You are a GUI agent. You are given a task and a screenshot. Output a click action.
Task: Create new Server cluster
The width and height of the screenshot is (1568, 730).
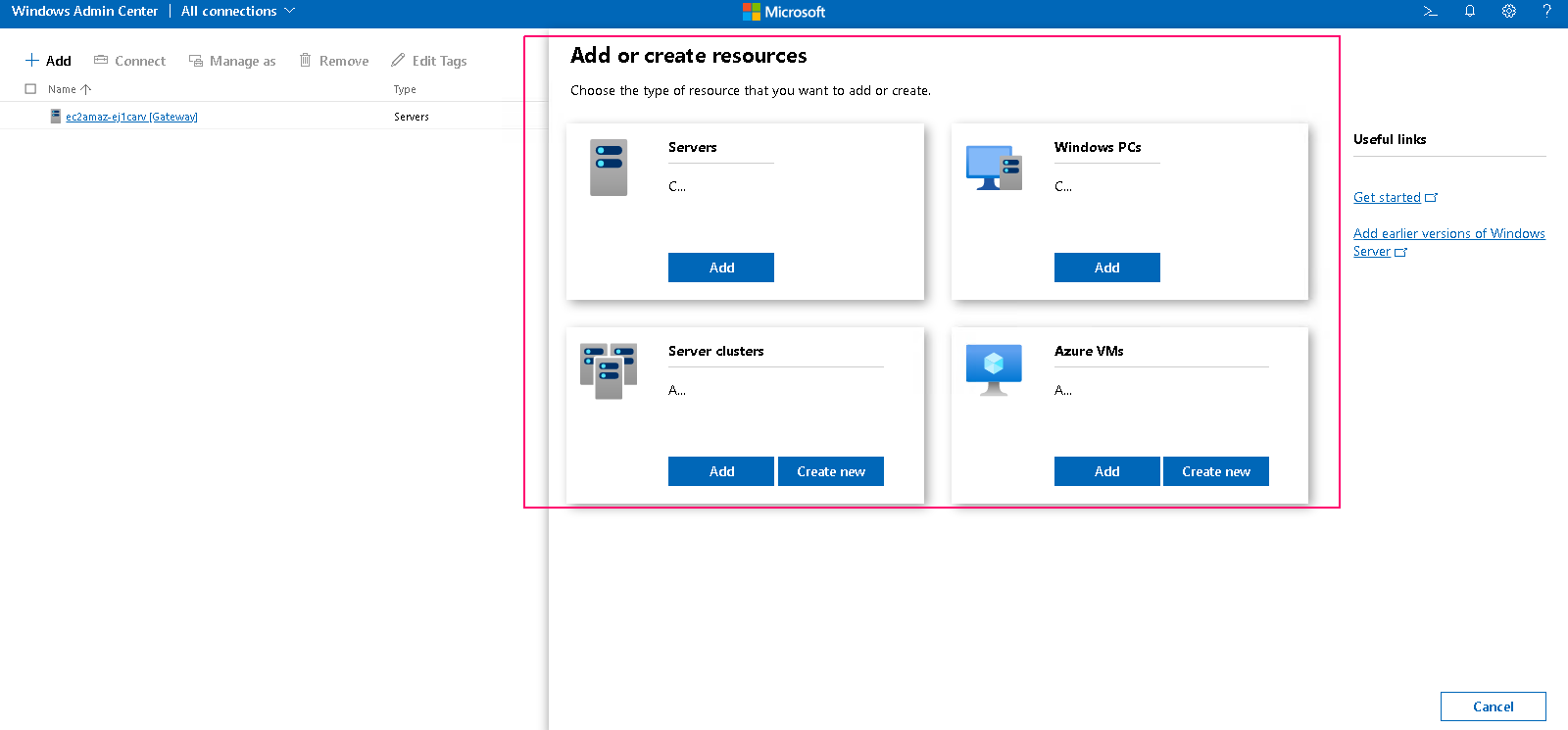click(831, 471)
